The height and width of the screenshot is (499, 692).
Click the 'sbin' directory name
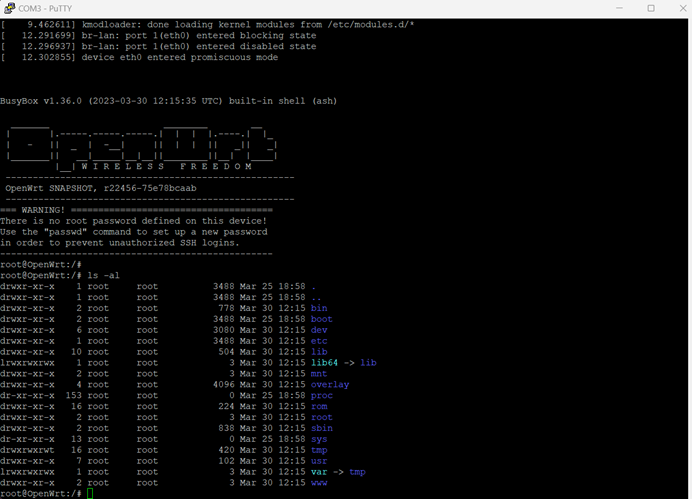[x=322, y=428]
